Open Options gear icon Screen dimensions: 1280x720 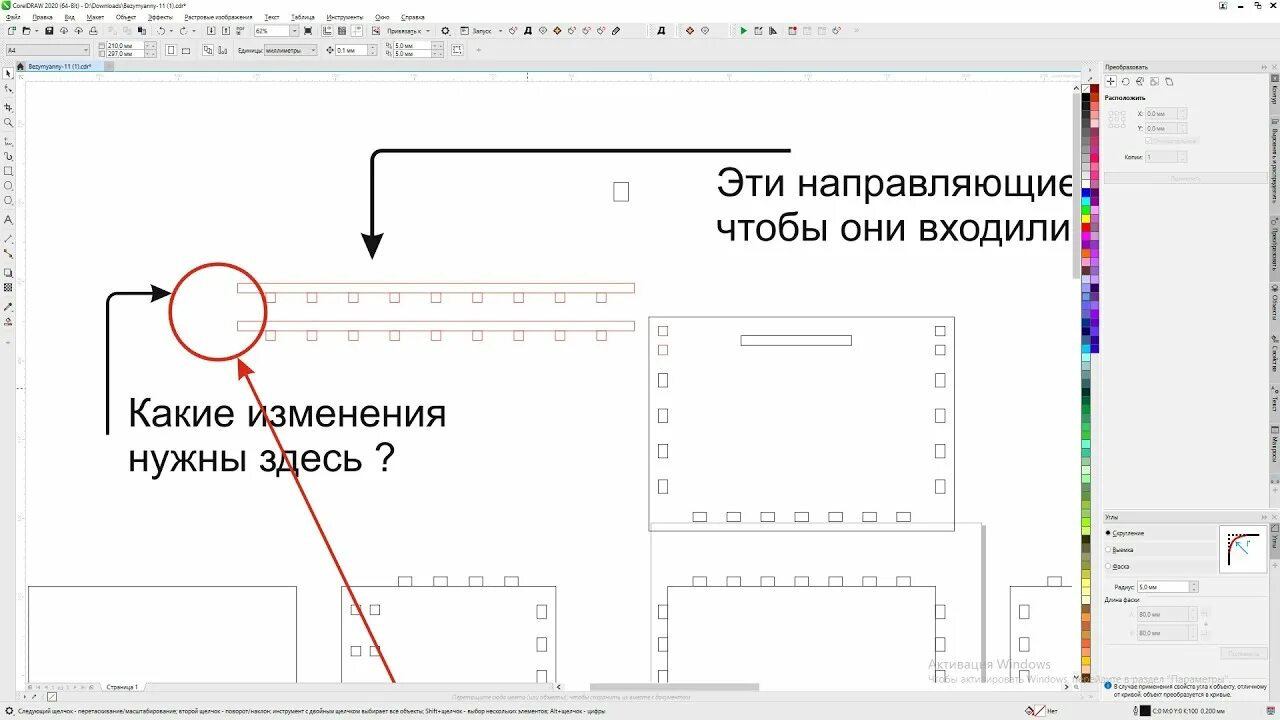tap(445, 31)
